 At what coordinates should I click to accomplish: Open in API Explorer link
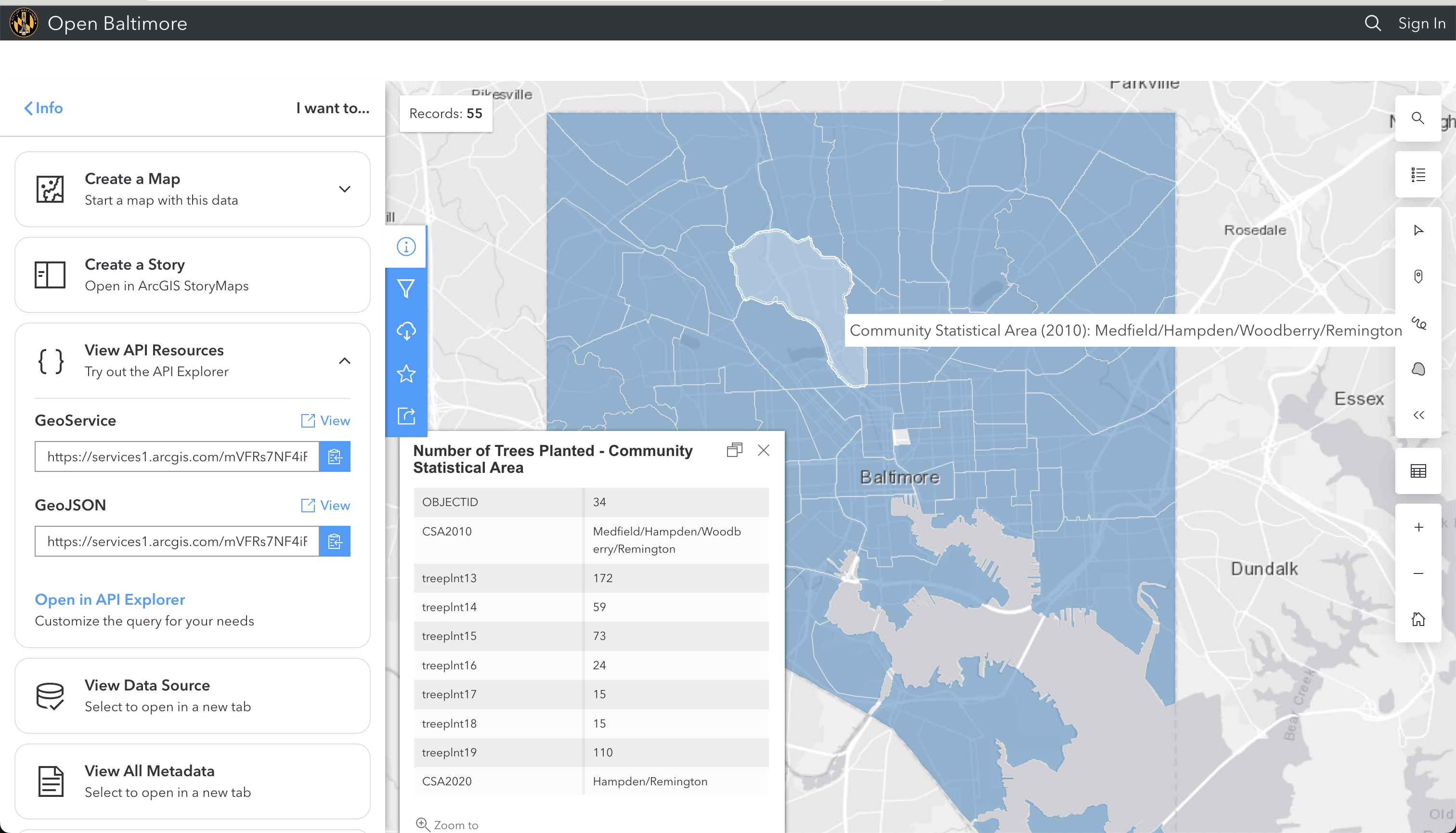(110, 599)
